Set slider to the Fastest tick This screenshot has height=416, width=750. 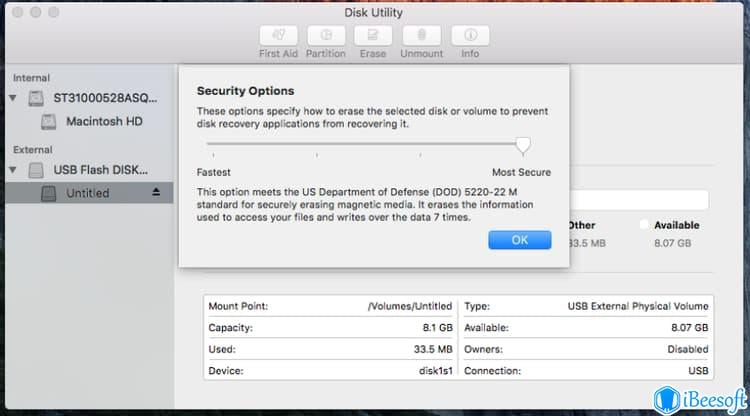pos(213,155)
